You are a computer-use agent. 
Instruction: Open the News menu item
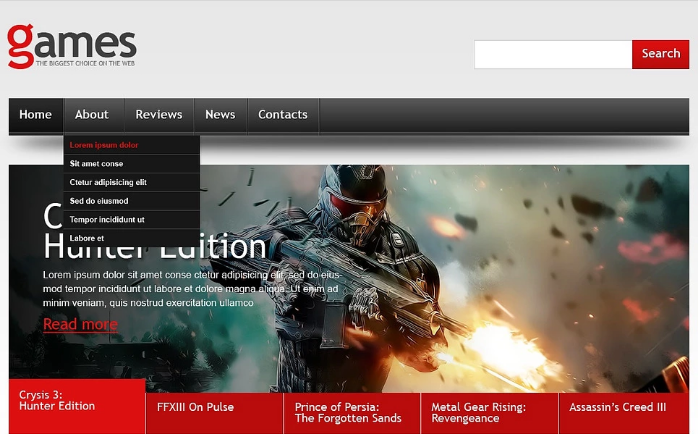tap(220, 115)
